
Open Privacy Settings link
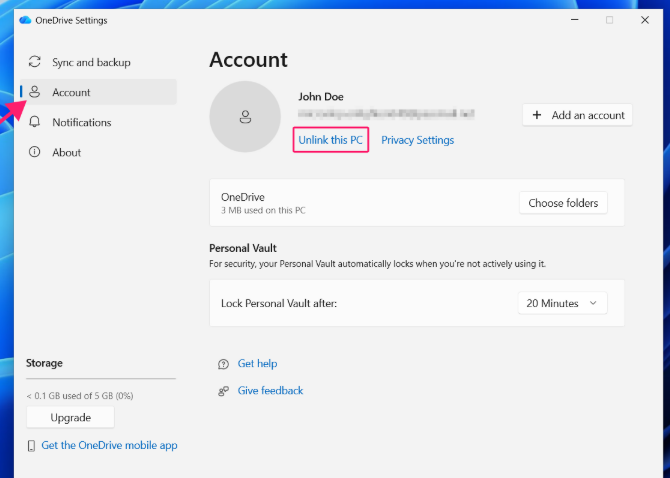(x=417, y=140)
